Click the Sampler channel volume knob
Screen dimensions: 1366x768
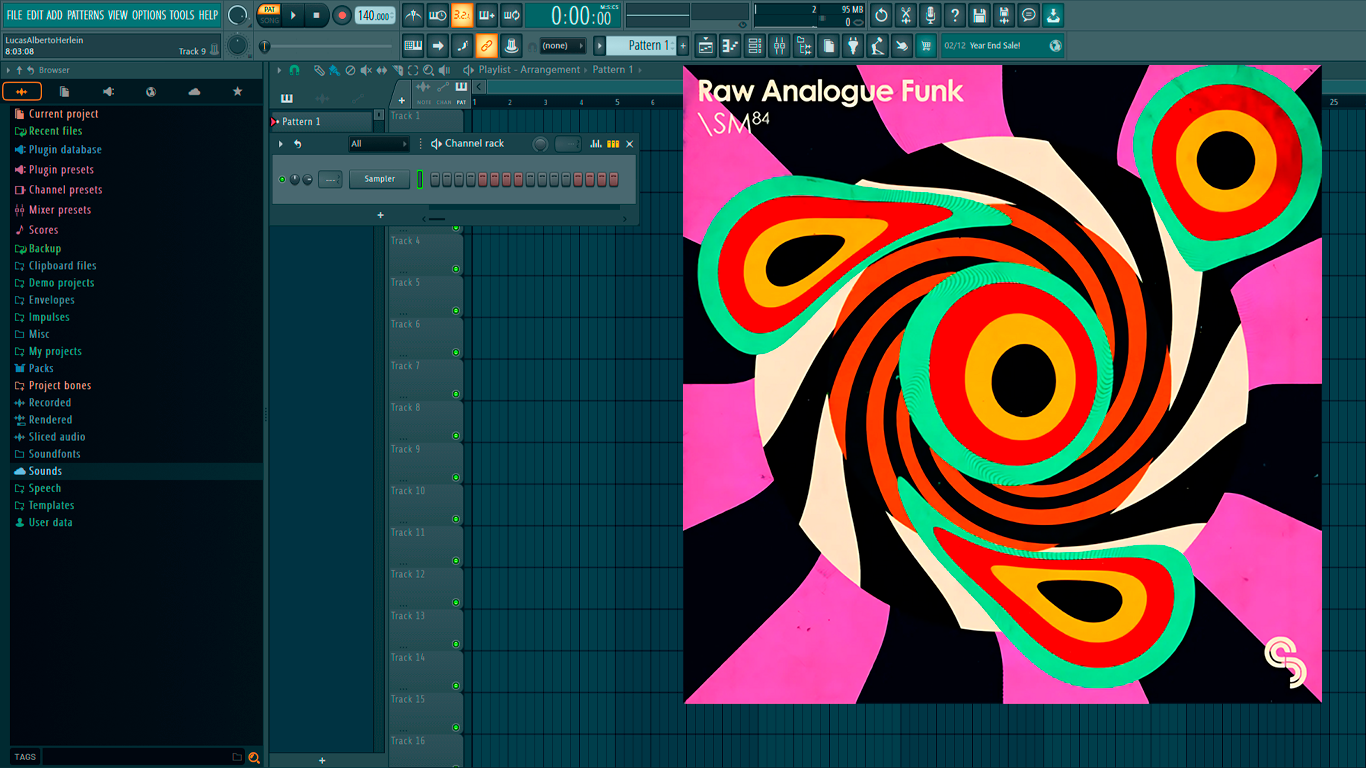click(308, 179)
